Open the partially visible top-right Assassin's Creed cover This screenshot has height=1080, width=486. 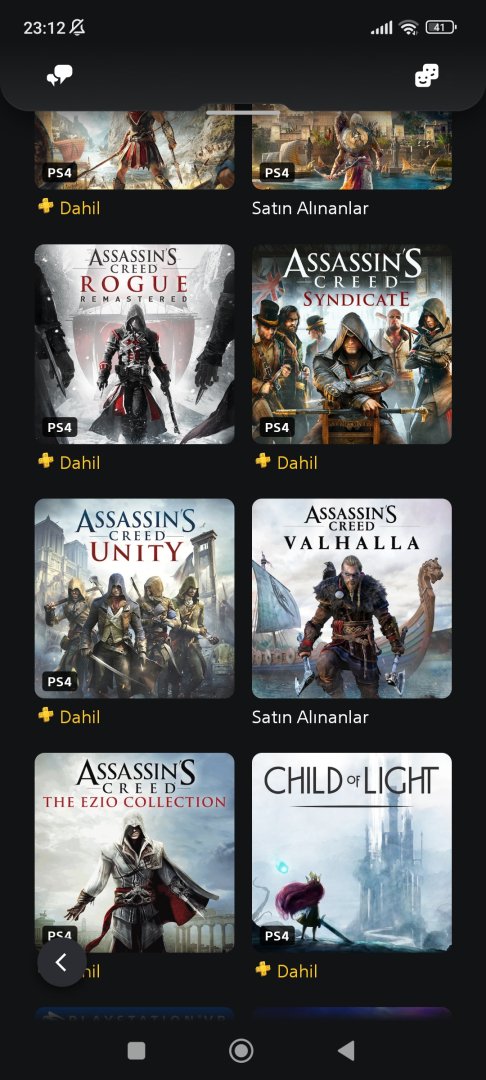click(352, 148)
